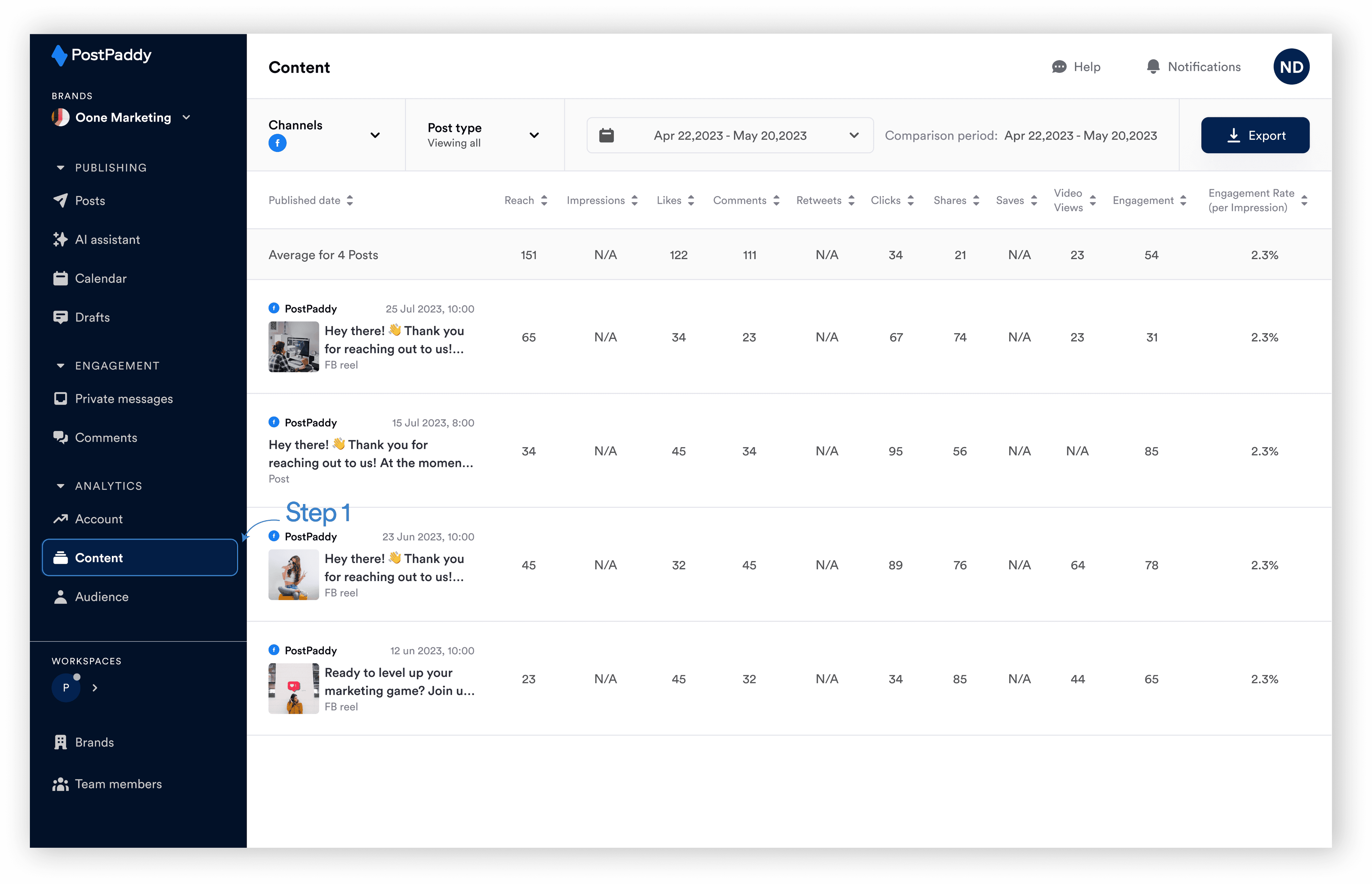Click the Notifications bell icon
Viewport: 1372px width, 884px height.
1153,66
